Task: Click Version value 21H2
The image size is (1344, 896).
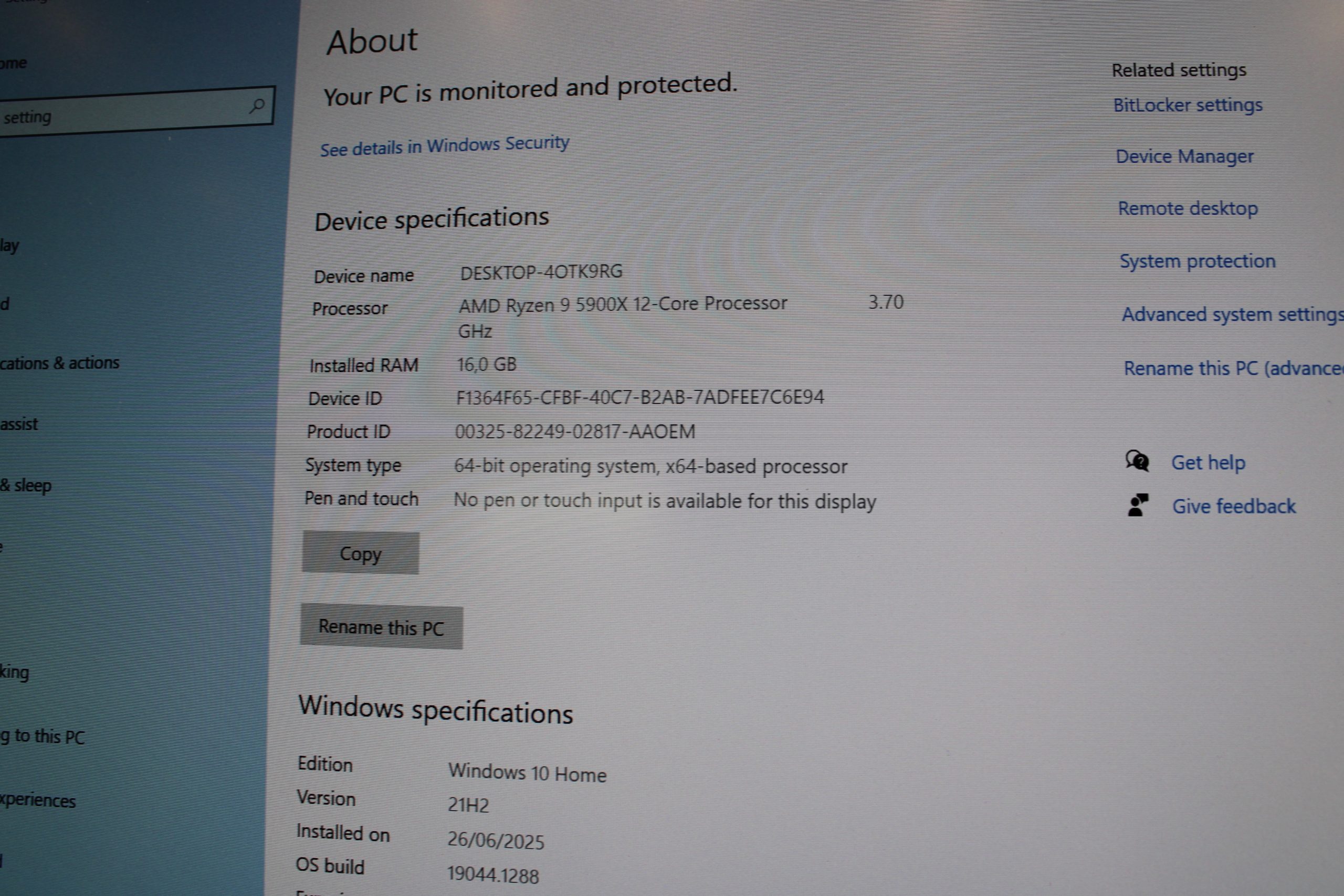Action: [468, 805]
